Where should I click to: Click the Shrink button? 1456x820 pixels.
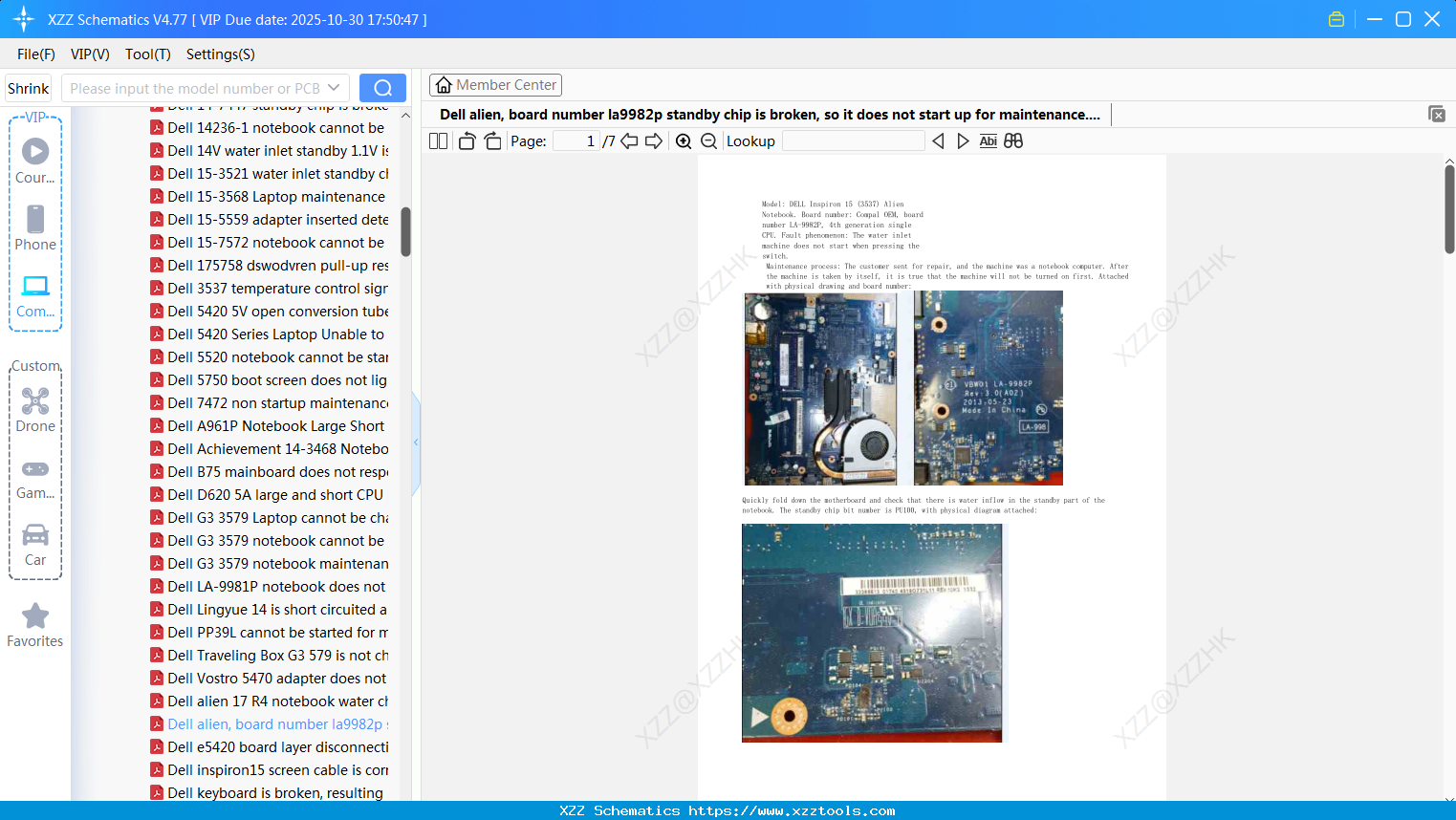(x=28, y=88)
